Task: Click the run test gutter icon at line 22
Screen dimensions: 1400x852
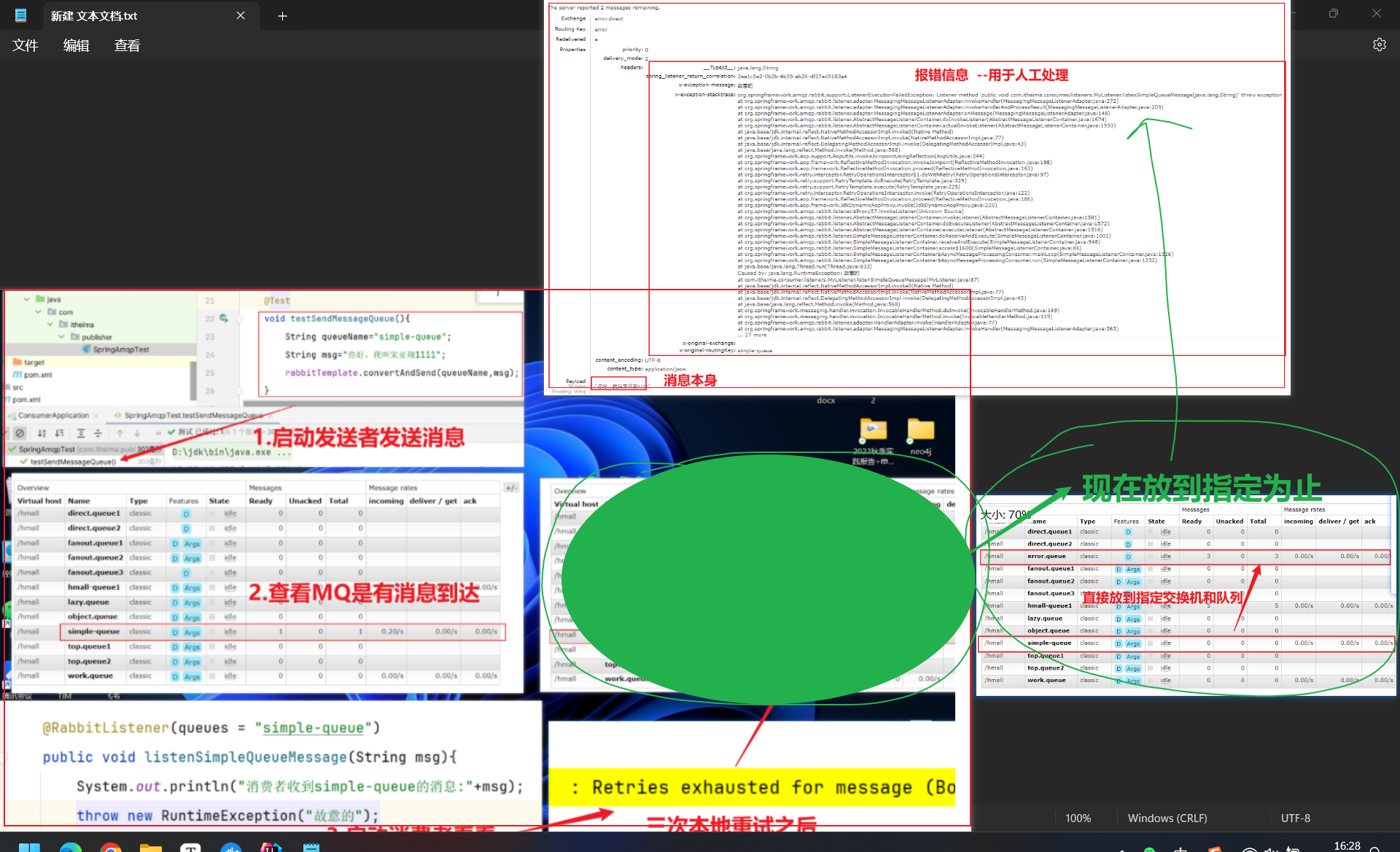Action: coord(224,319)
